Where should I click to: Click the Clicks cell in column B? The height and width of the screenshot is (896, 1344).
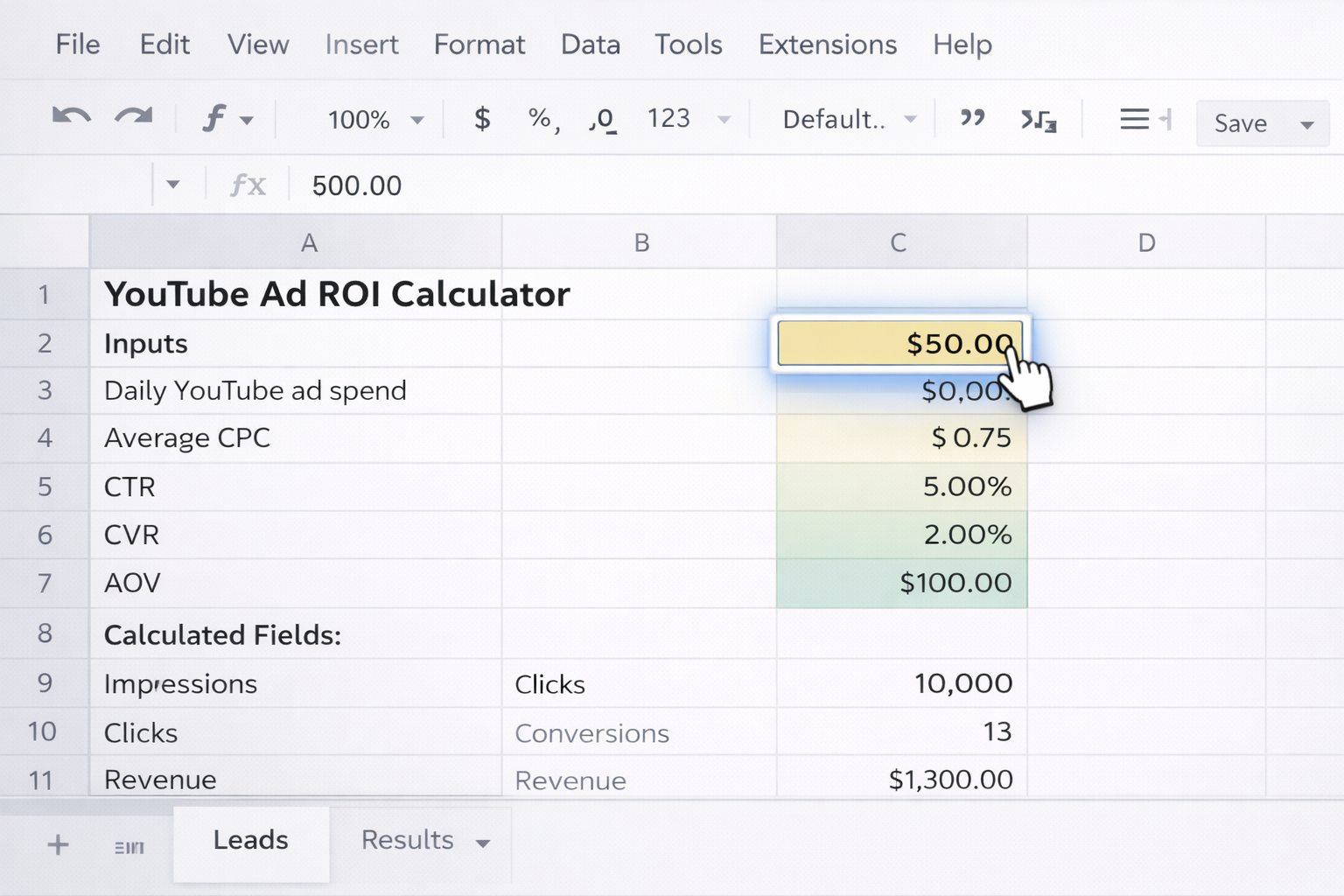pyautogui.click(x=640, y=683)
